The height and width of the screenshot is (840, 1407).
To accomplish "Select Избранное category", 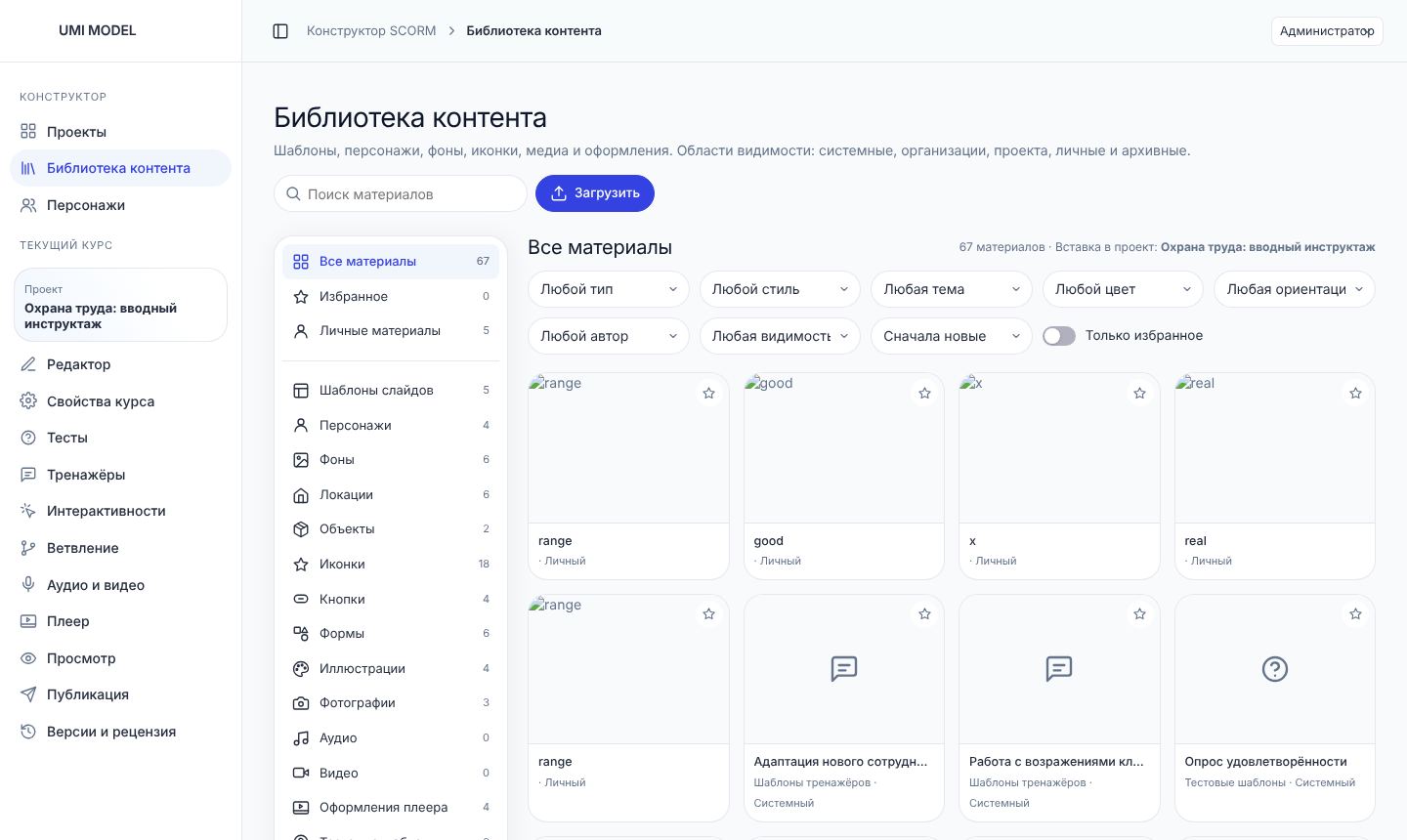I will click(391, 297).
